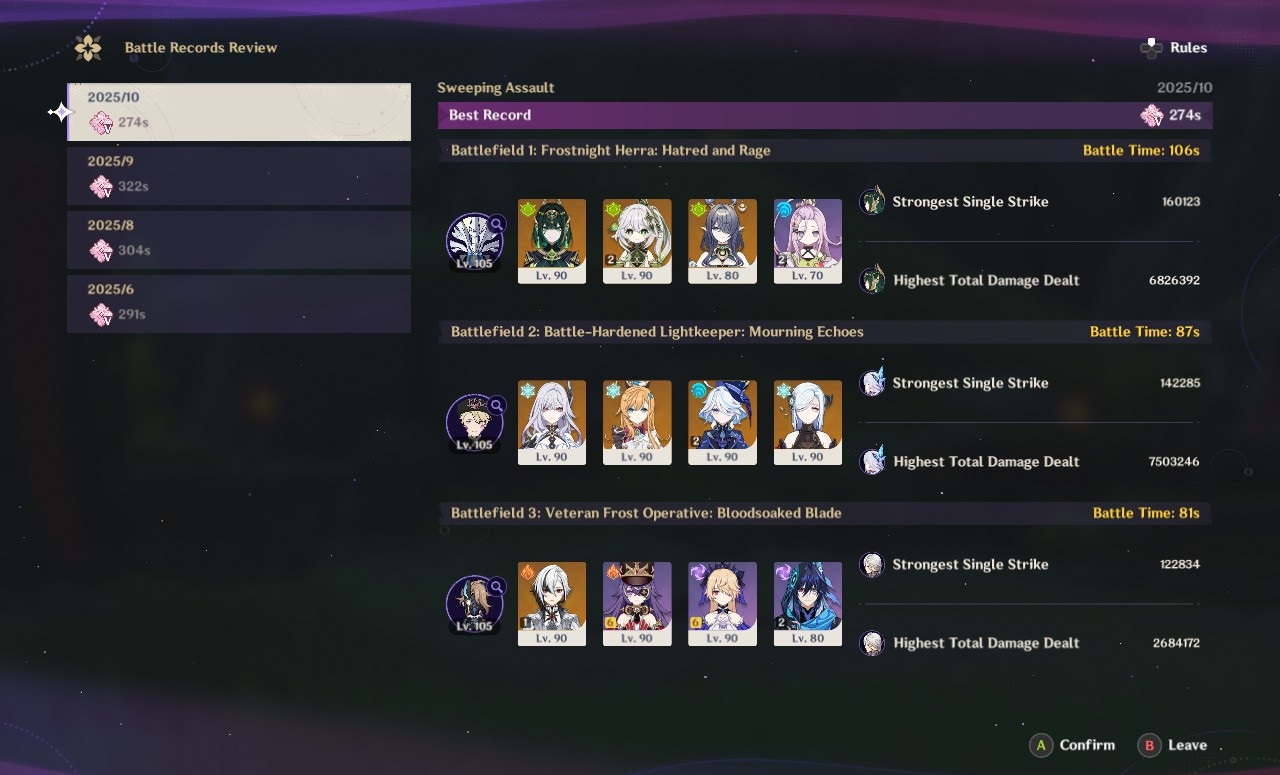This screenshot has height=775, width=1280.
Task: Click the Leave button
Action: 1173,745
